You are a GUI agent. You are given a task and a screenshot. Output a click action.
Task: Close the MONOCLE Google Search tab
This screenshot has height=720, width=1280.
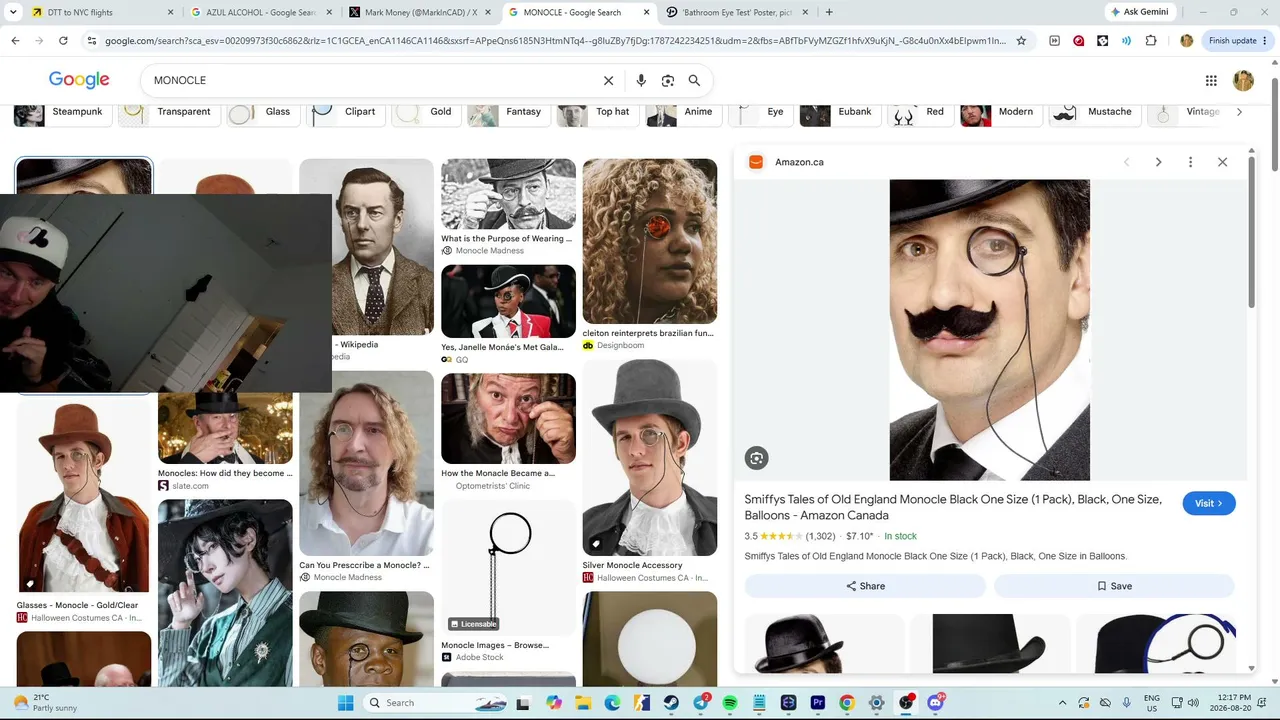point(645,12)
